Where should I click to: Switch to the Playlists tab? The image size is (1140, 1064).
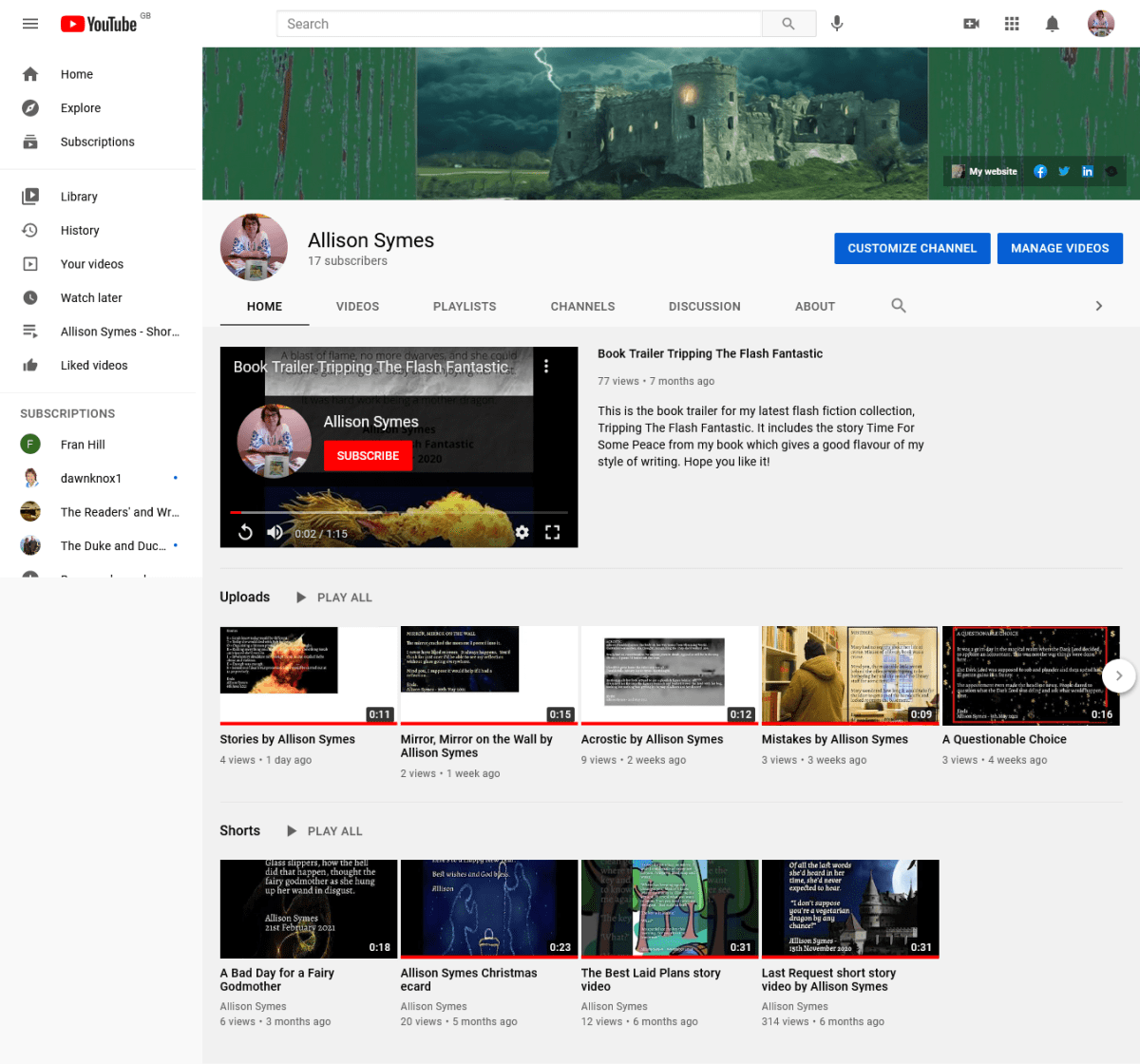pos(465,307)
